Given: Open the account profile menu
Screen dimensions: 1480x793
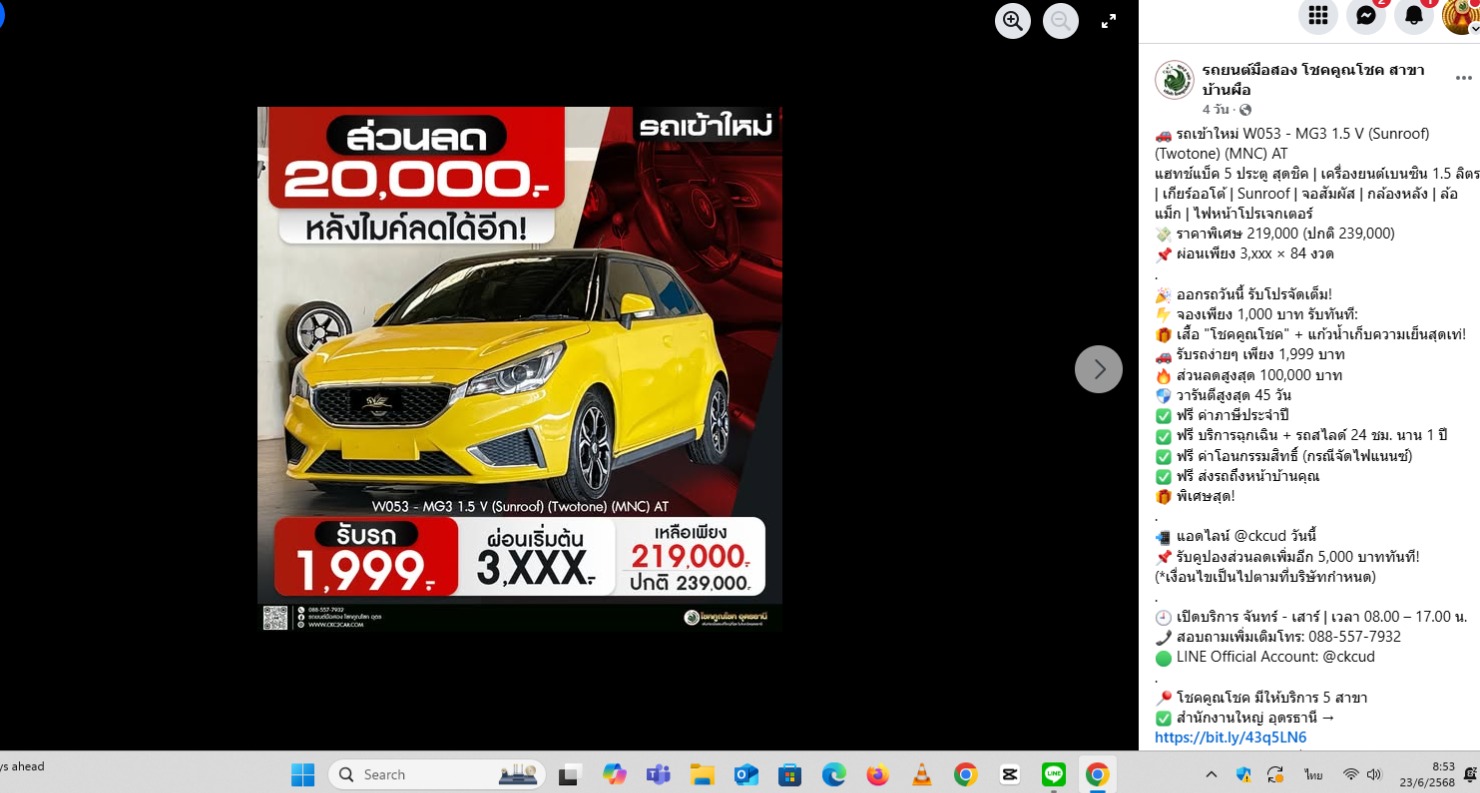Looking at the screenshot, I should point(1461,15).
